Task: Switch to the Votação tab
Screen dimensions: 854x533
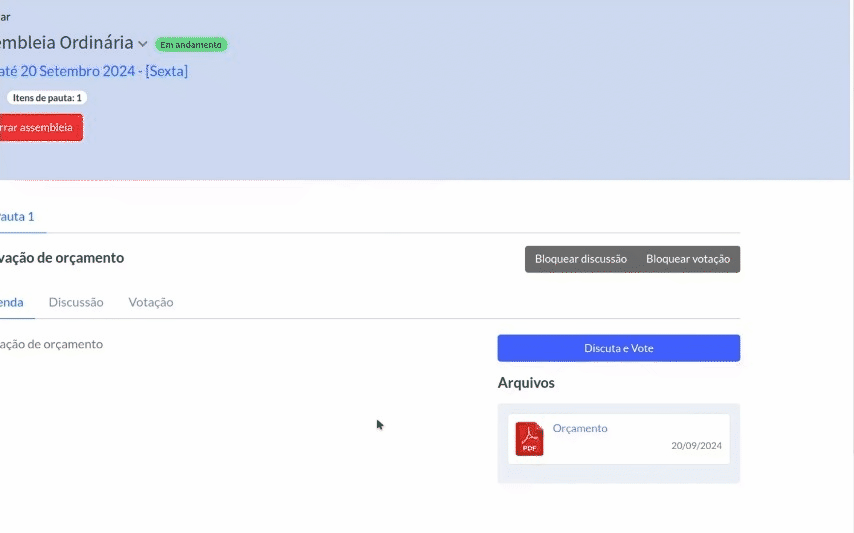Action: coord(151,302)
